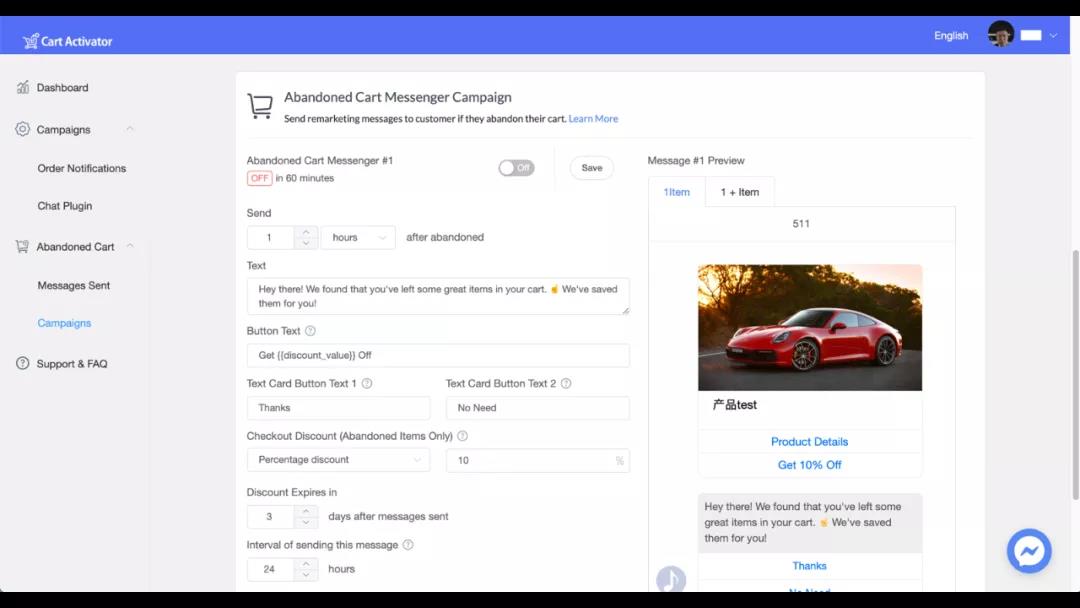Screen dimensions: 1080x608
Task: Click the Discount Expires days field
Action: point(270,516)
